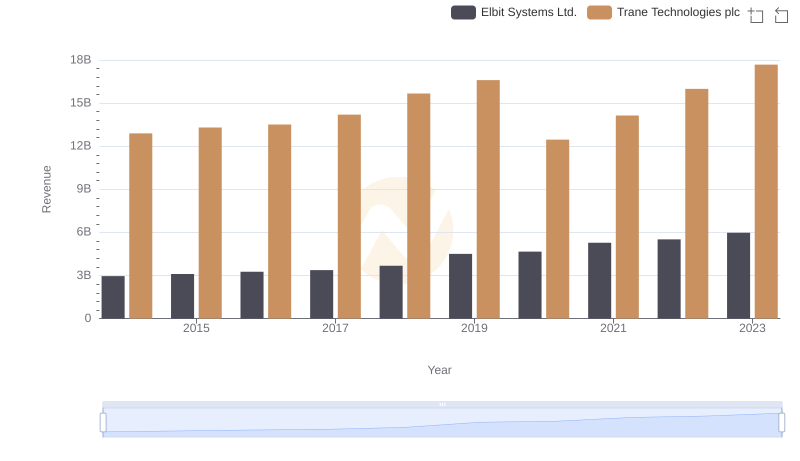Click the 2015 x-axis label

pos(196,328)
